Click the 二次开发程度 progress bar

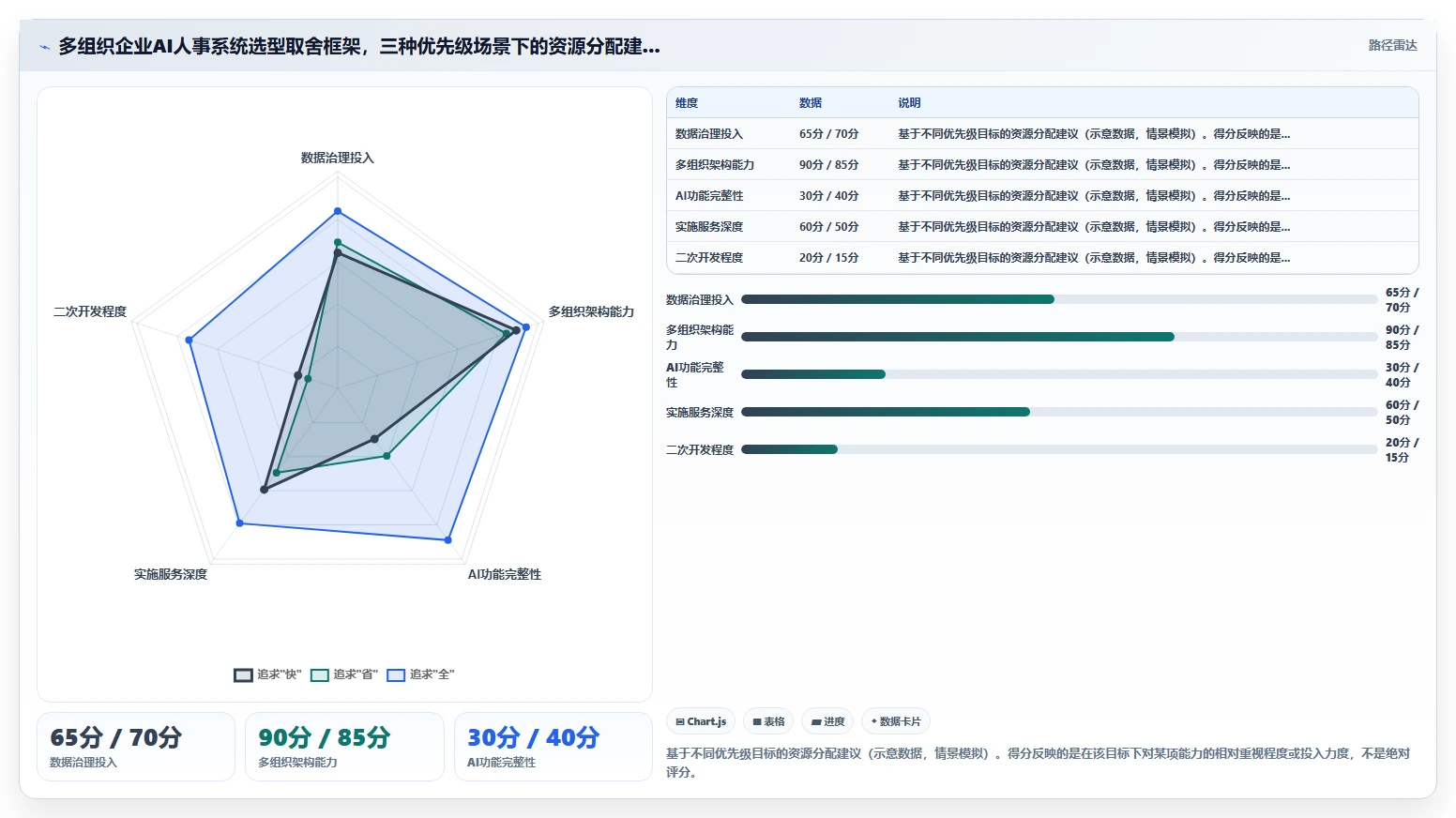[x=1059, y=449]
